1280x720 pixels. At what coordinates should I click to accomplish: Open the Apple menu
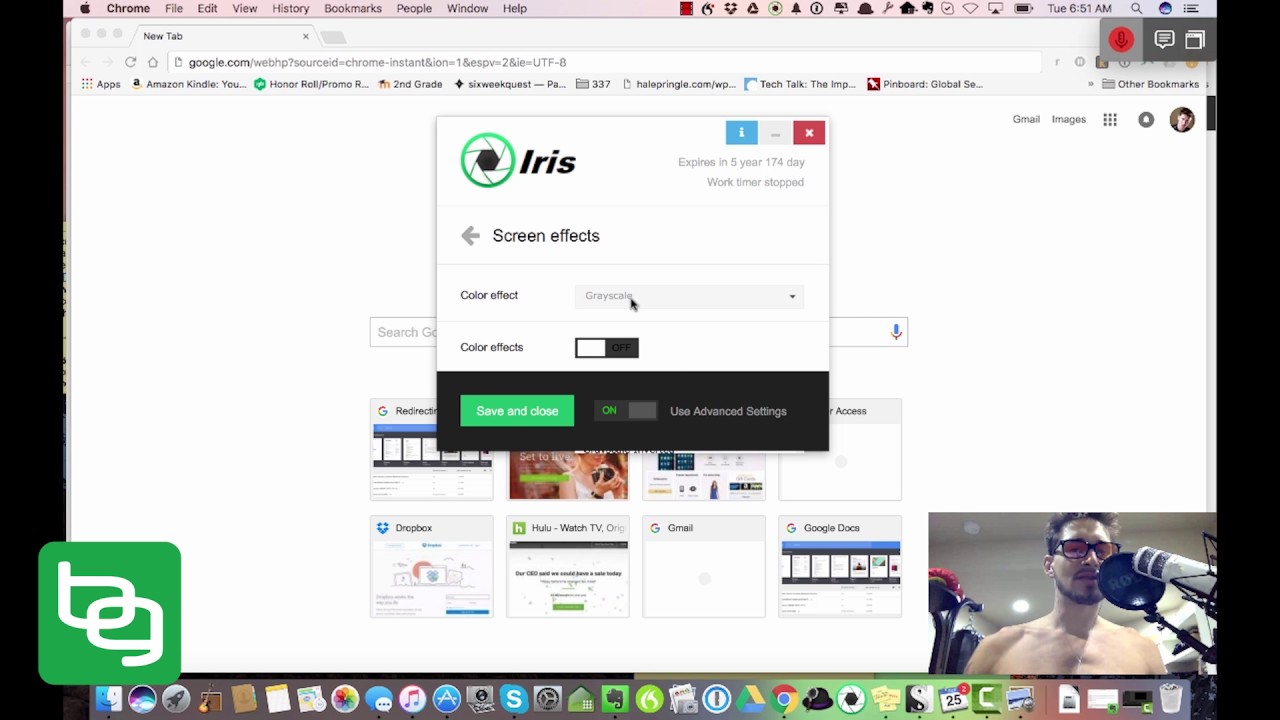click(85, 8)
